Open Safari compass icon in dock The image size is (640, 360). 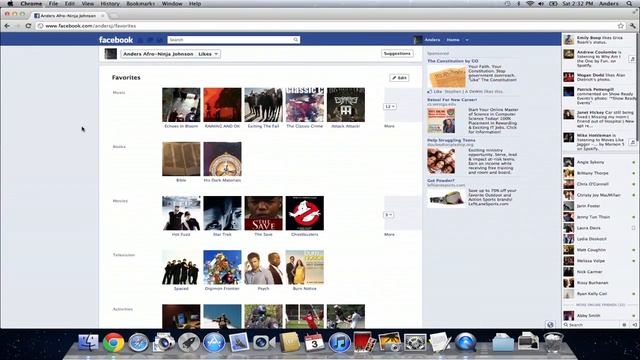[x=138, y=342]
